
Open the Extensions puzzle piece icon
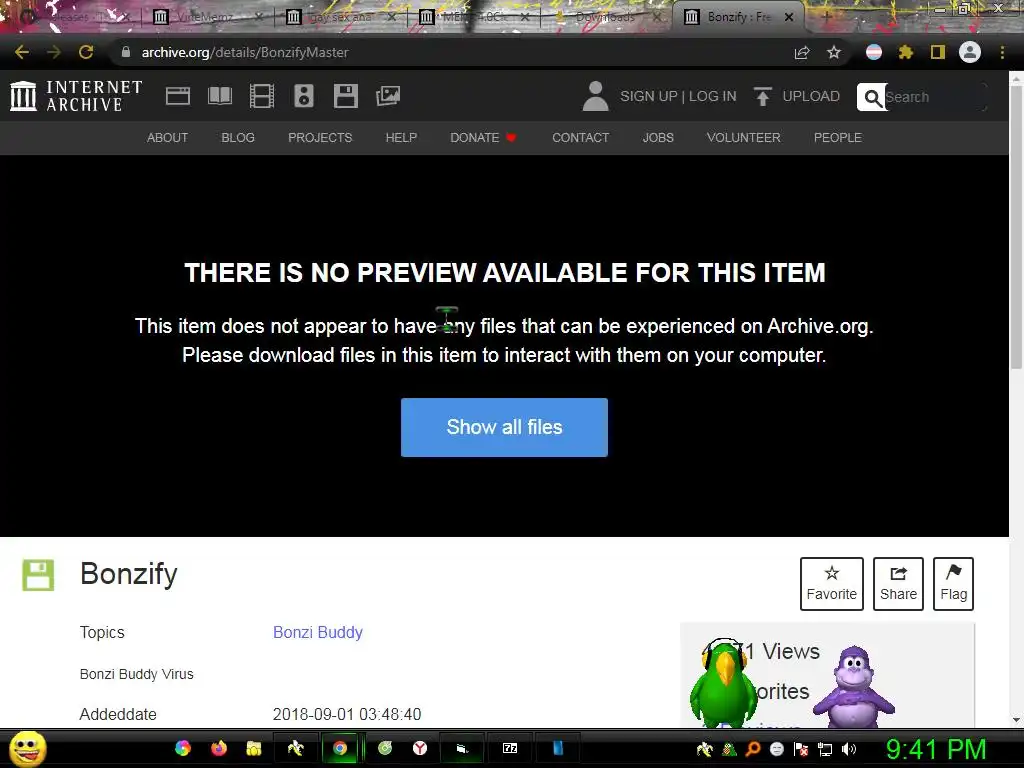(906, 52)
